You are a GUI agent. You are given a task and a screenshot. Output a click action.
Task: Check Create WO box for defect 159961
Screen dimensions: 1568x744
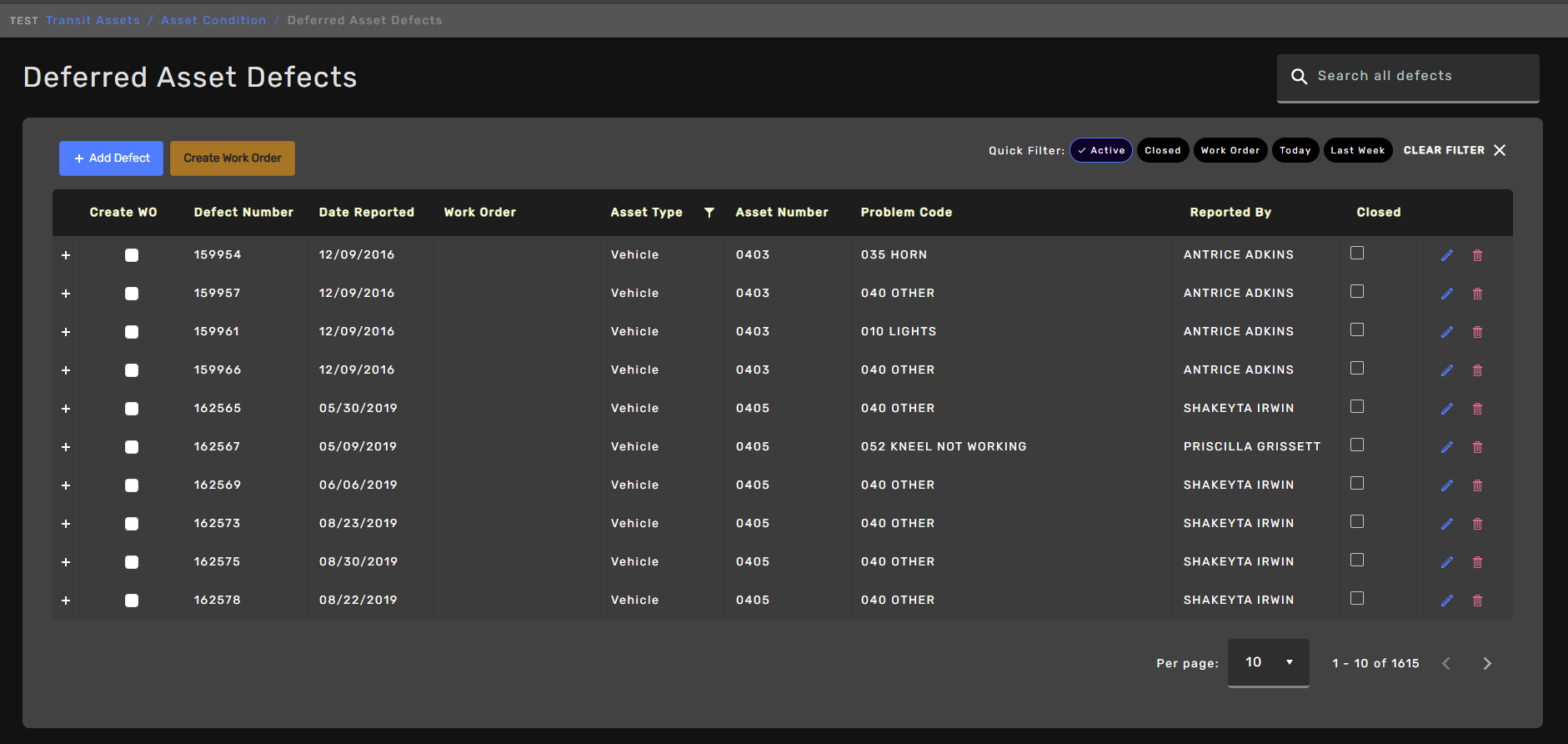(132, 332)
